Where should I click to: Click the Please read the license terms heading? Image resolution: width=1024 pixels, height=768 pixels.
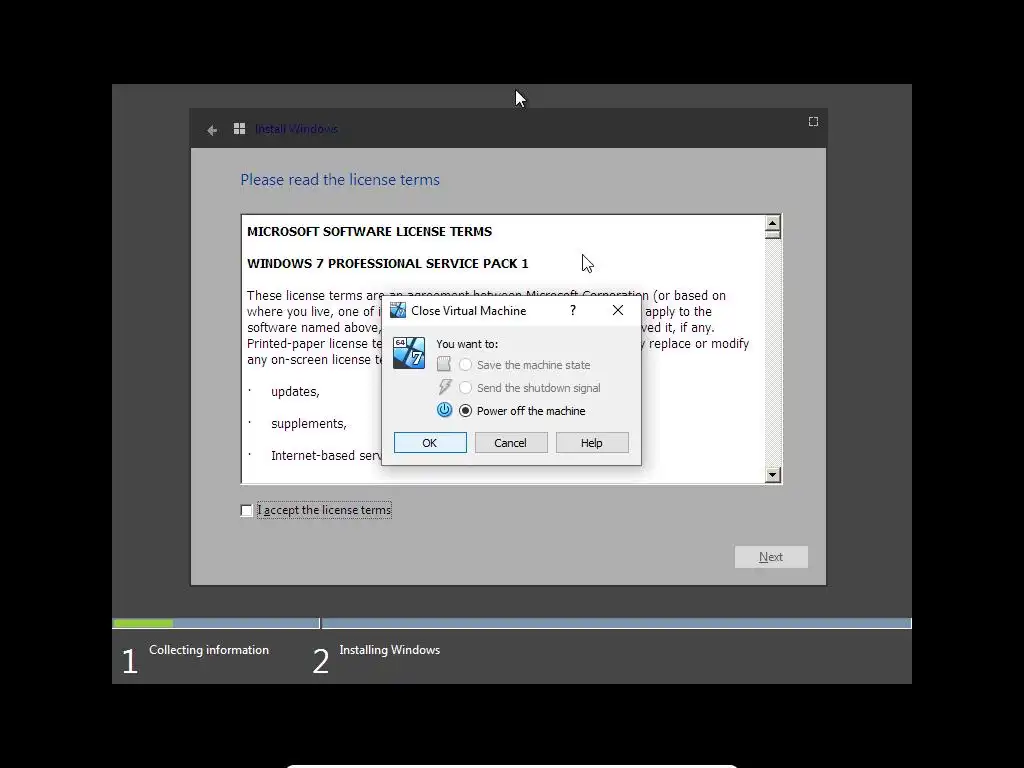[x=340, y=180]
